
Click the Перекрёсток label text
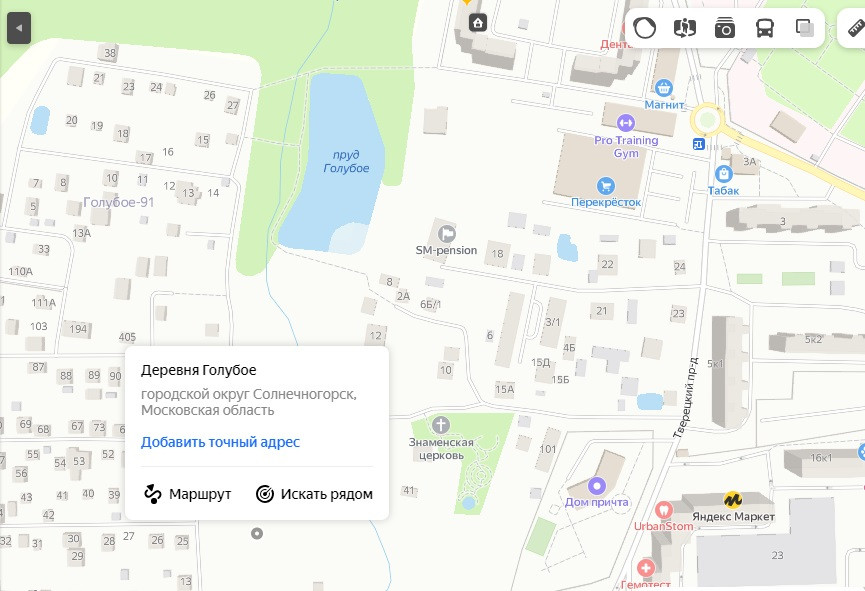[606, 203]
